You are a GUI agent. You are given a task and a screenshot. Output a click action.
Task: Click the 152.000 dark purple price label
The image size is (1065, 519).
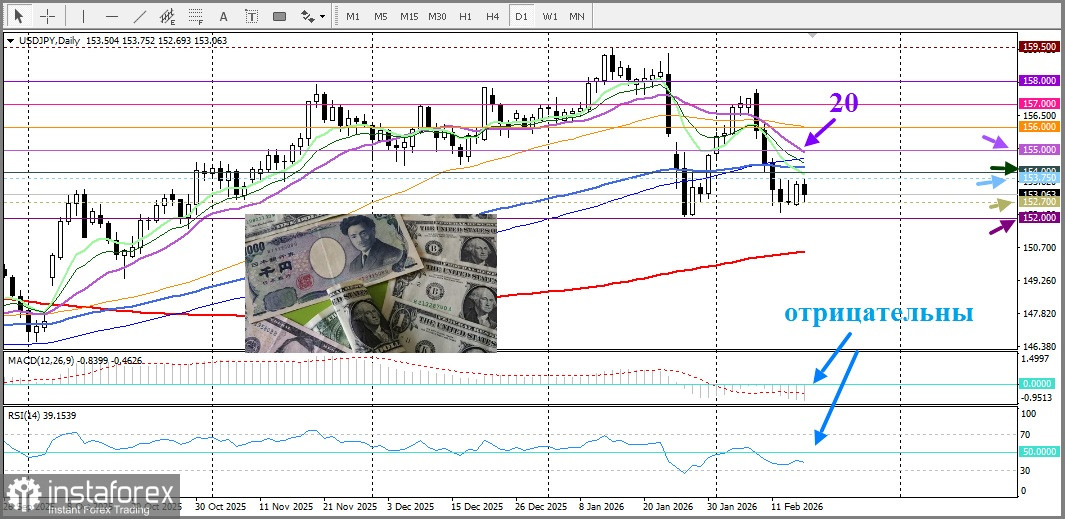[x=1039, y=217]
